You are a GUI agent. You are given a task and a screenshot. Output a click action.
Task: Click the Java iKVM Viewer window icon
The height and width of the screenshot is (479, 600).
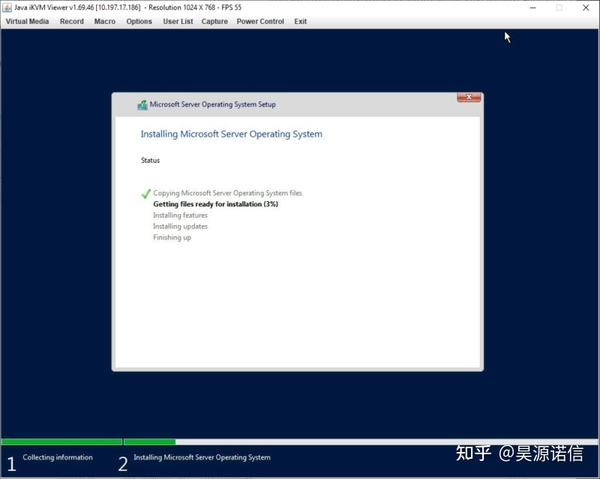[7, 7]
